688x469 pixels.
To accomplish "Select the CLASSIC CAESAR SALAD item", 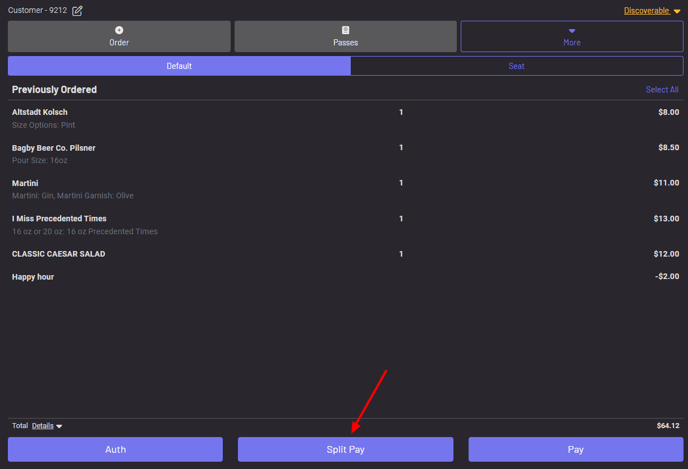I will point(58,254).
